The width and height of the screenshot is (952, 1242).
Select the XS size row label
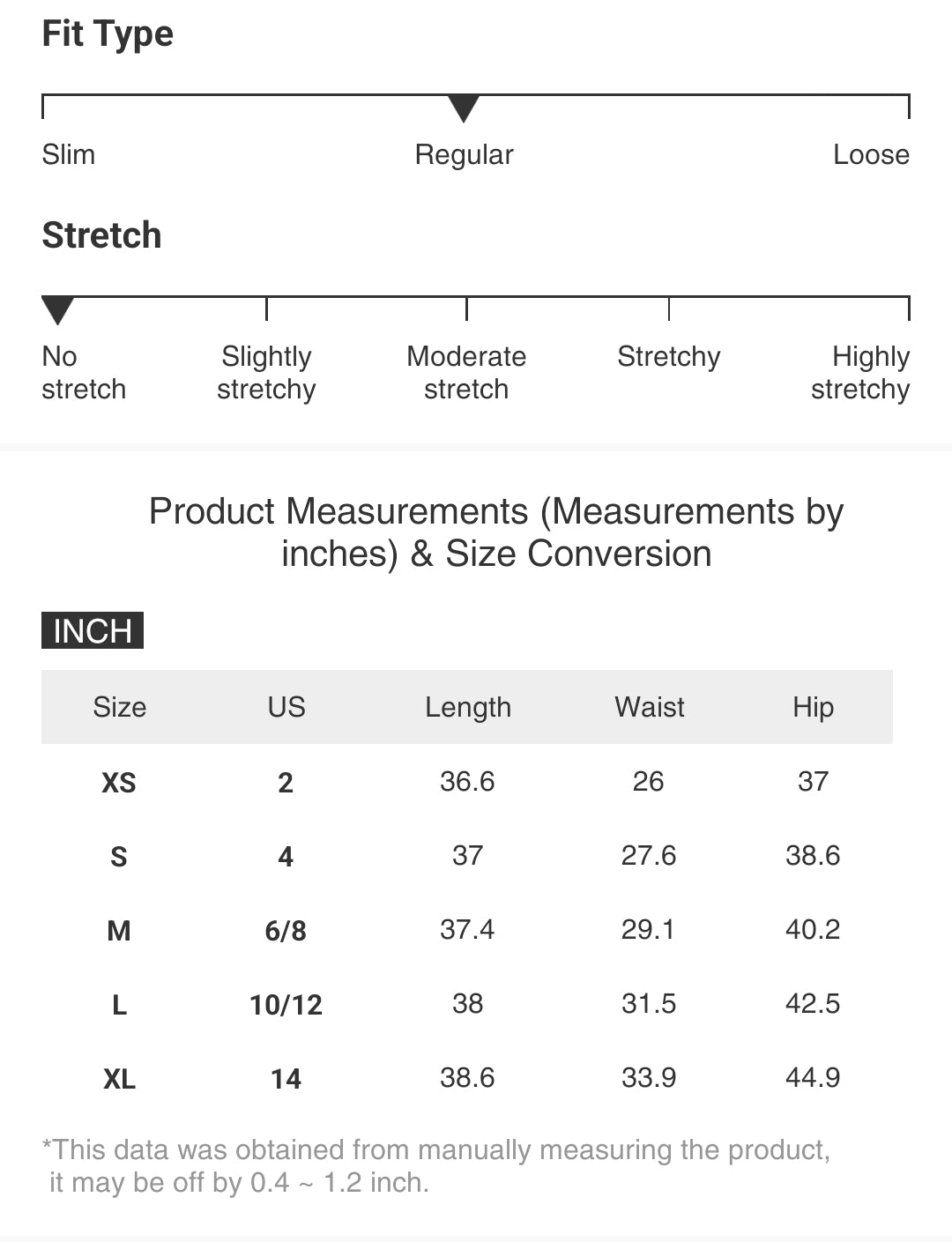coord(119,782)
